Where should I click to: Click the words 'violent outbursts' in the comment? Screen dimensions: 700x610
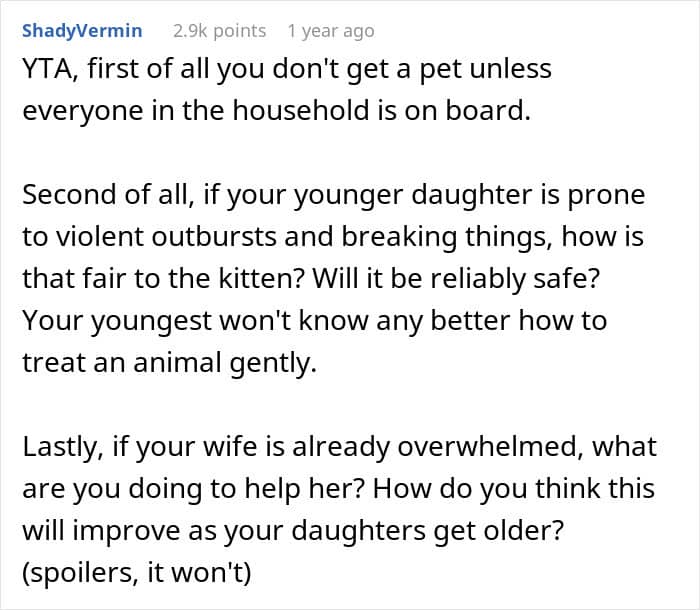[x=167, y=236]
